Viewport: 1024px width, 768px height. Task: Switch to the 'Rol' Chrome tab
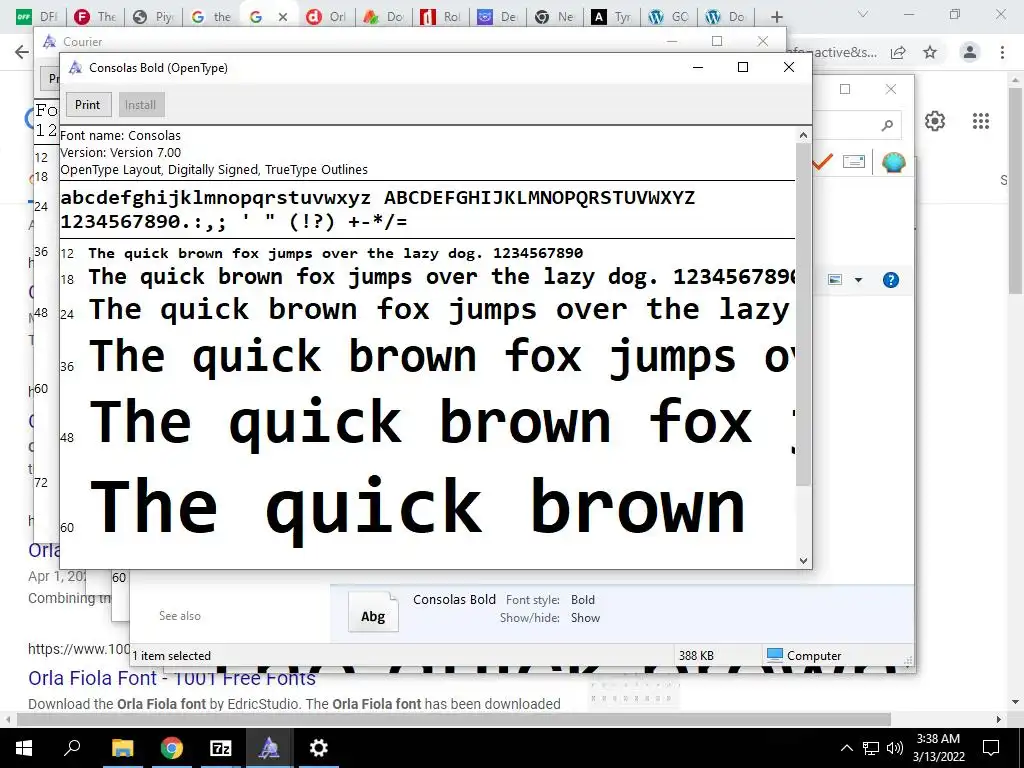tap(440, 17)
